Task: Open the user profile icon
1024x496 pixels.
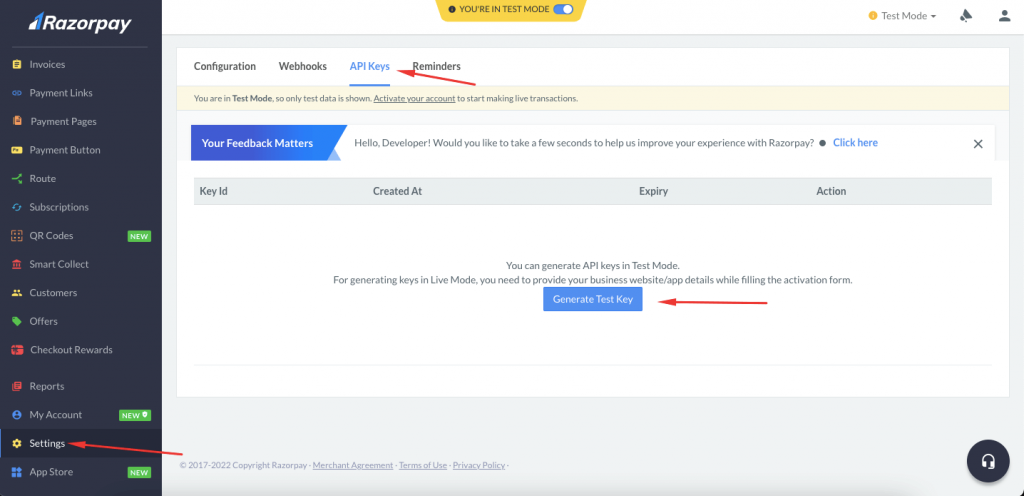Action: click(x=1004, y=16)
